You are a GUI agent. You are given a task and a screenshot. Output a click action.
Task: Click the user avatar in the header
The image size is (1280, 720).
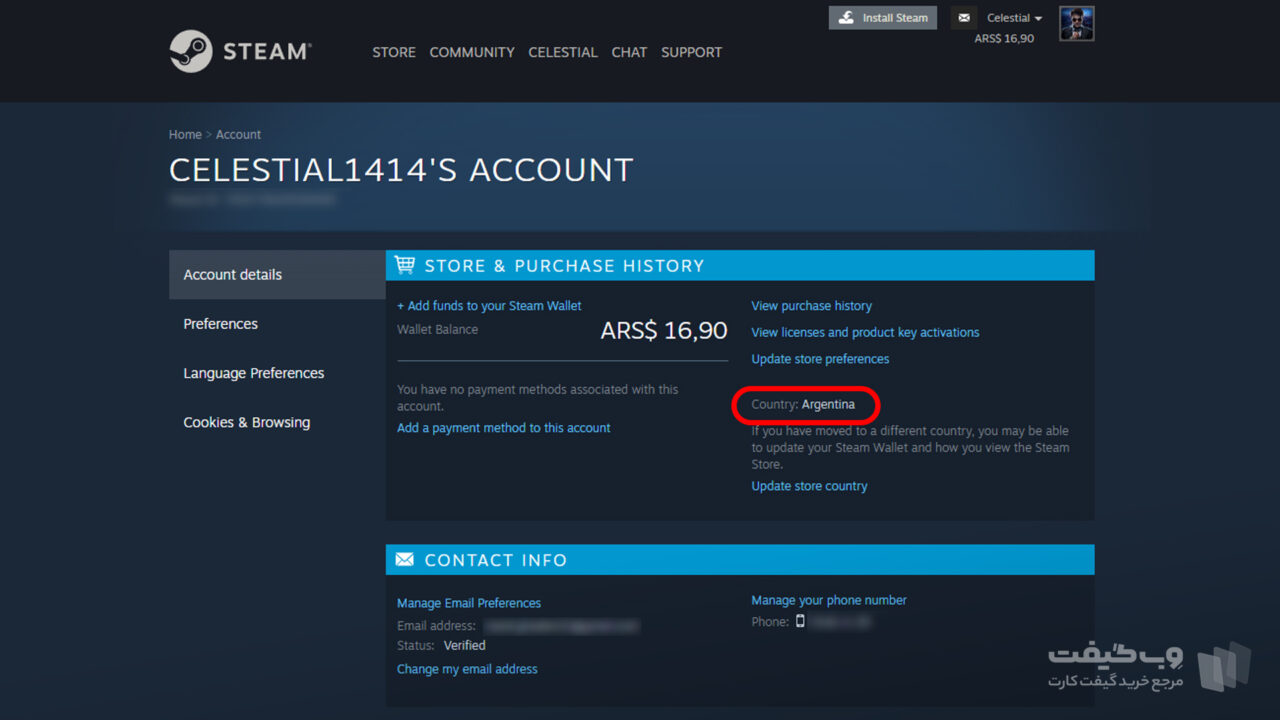point(1077,23)
